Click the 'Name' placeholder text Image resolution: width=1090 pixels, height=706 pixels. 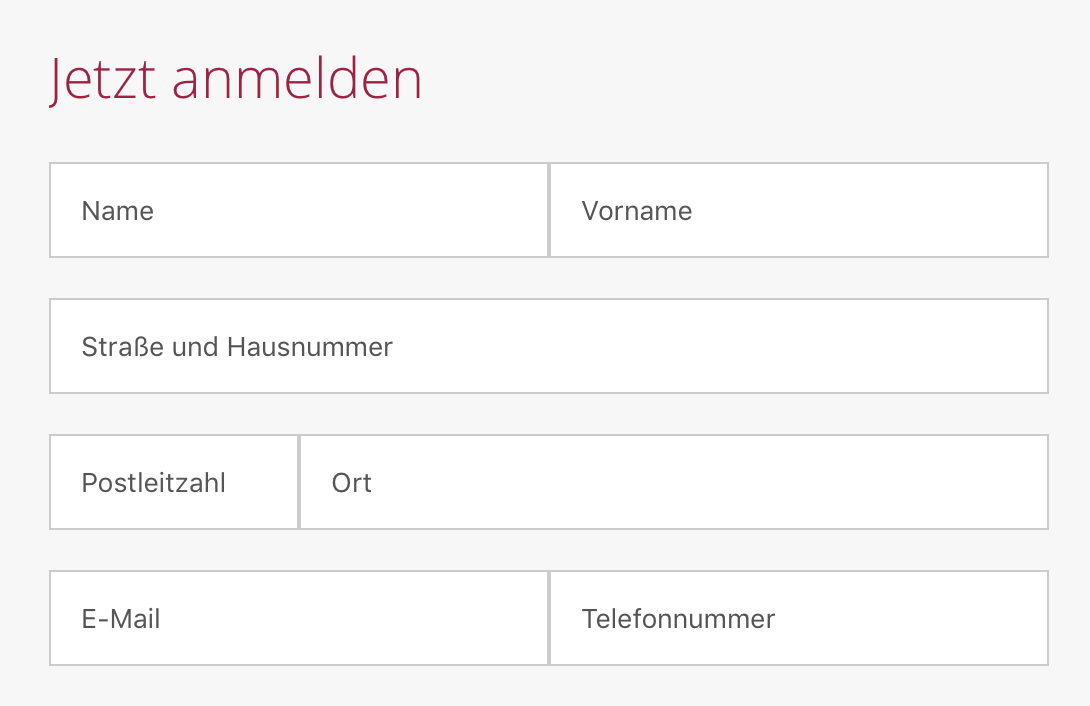[118, 211]
